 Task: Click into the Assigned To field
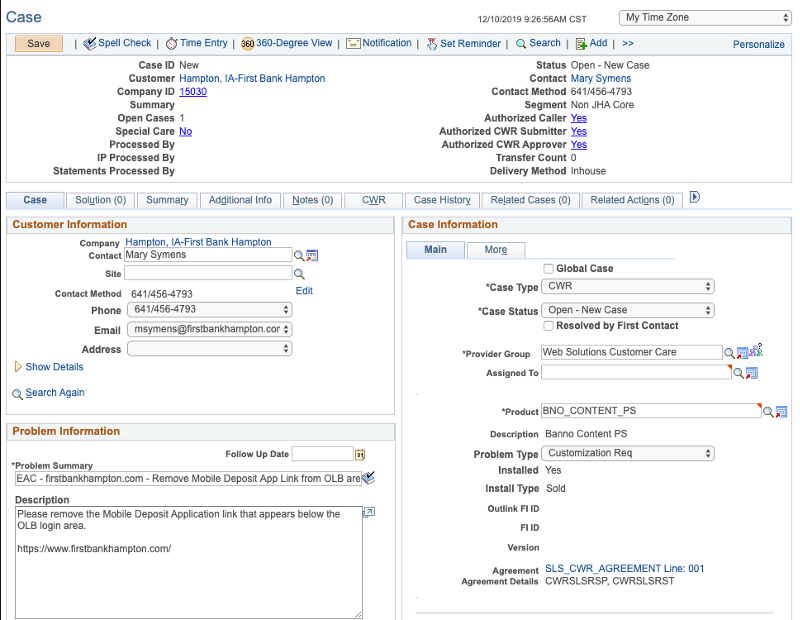[636, 372]
